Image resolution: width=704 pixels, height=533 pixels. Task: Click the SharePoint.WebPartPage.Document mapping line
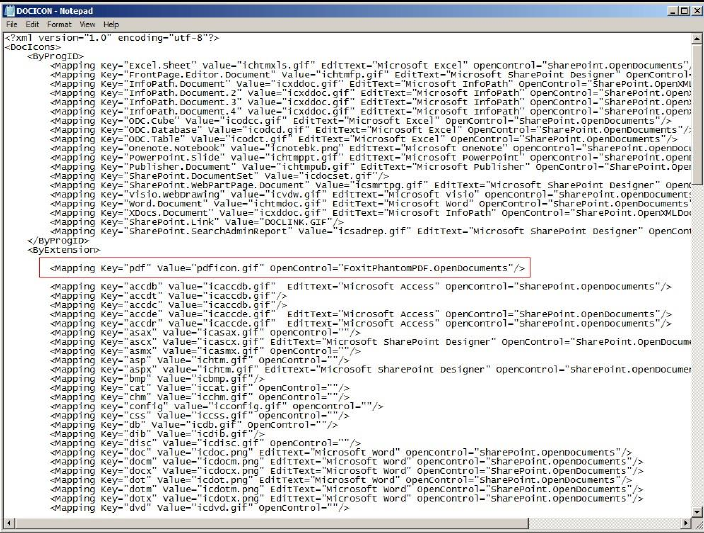tap(370, 185)
